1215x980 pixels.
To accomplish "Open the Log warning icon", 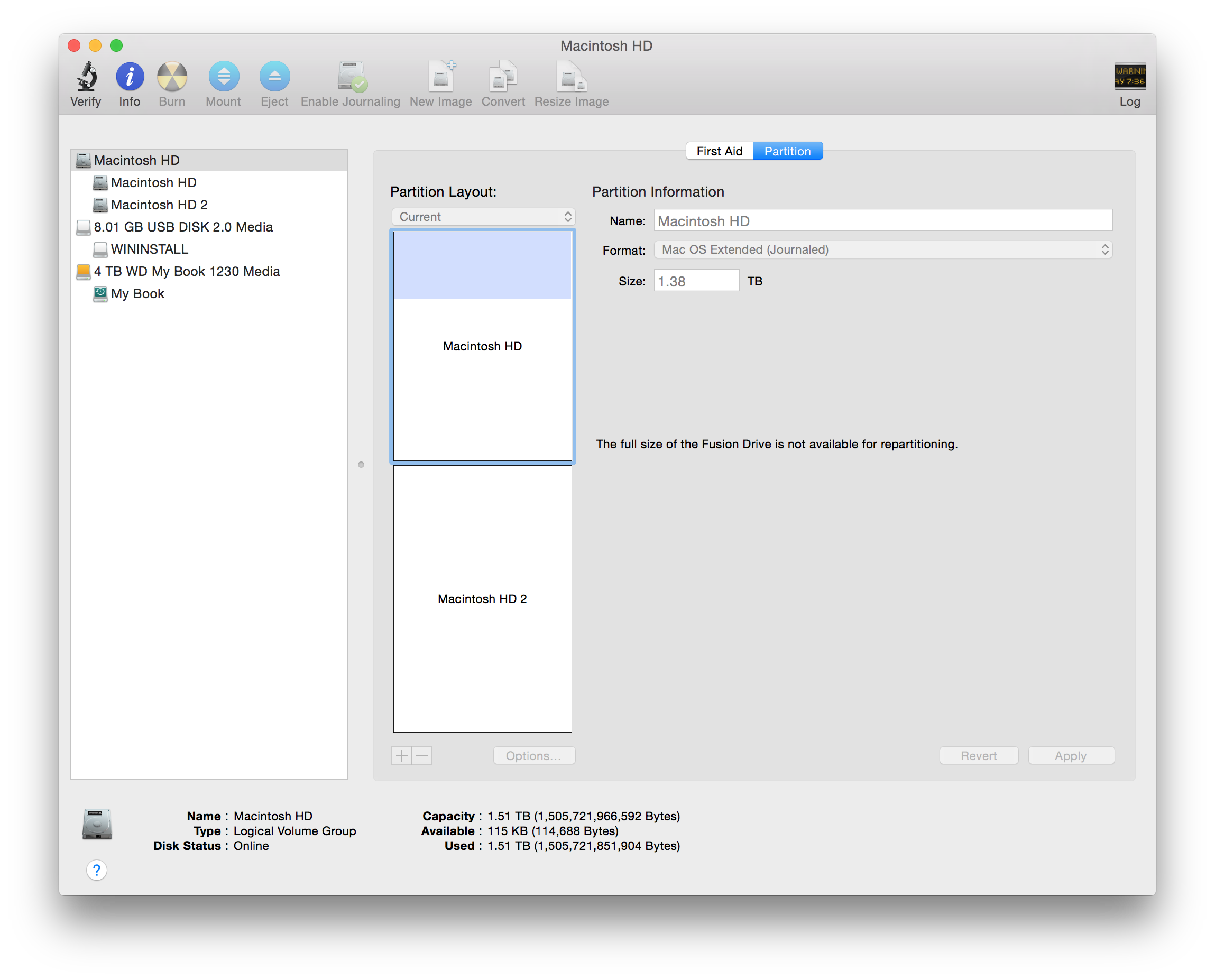I will (x=1130, y=77).
